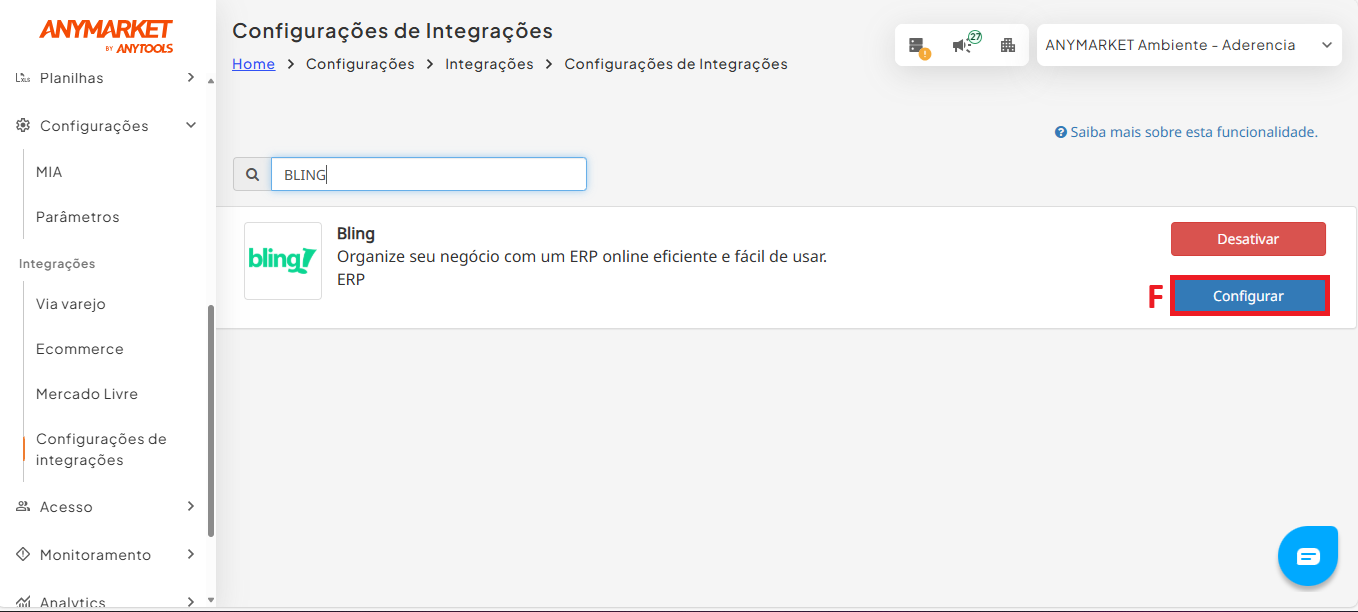Open Saiba mais sobre esta funcionalidade link
This screenshot has height=612, width=1358.
(x=1186, y=132)
